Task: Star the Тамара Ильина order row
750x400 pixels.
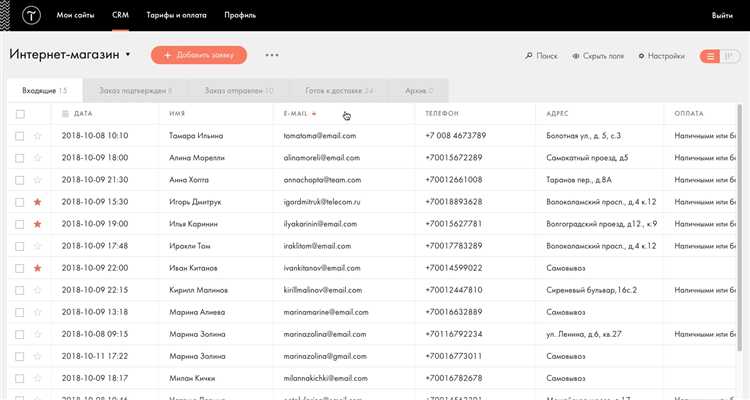Action: (x=37, y=136)
